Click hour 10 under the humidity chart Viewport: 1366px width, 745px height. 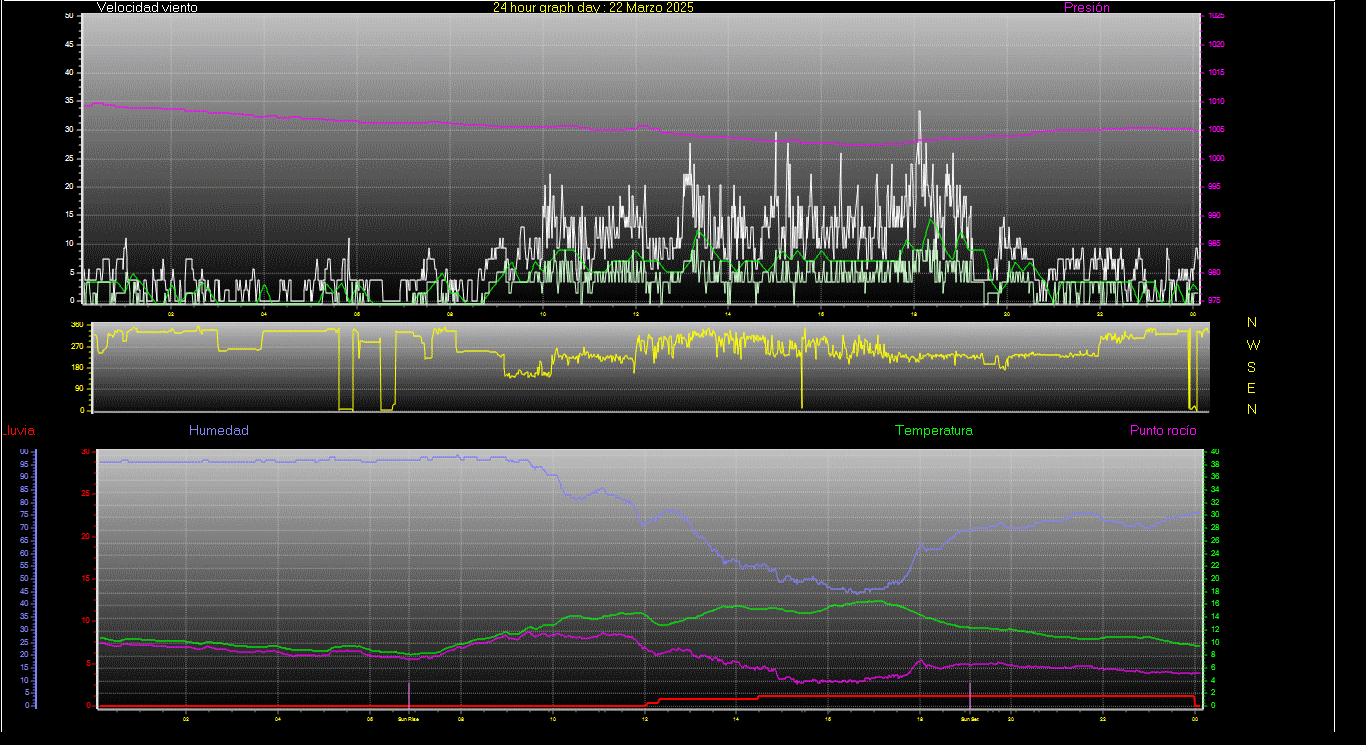point(553,718)
